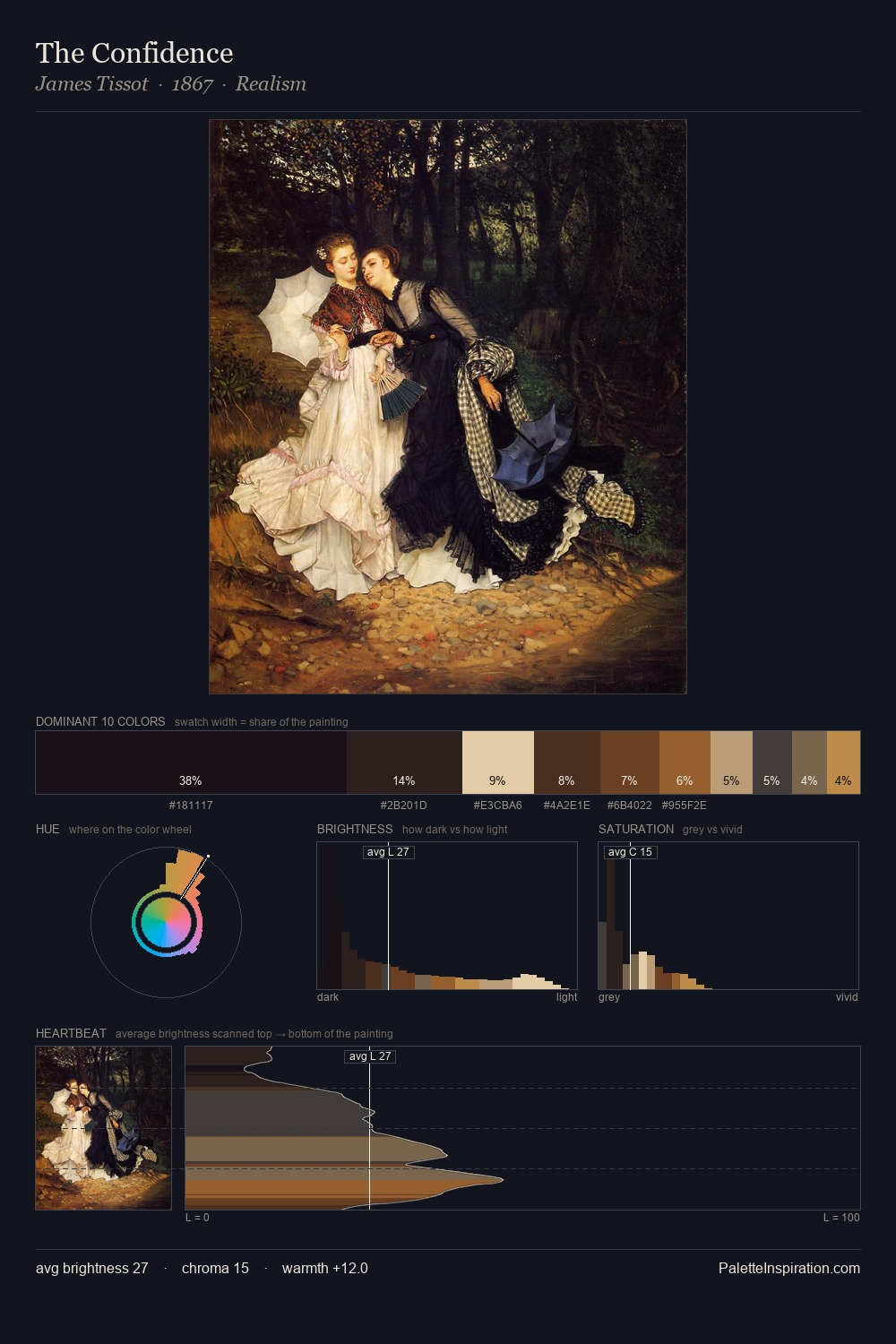Click the hex code #2B201D text

tap(404, 805)
